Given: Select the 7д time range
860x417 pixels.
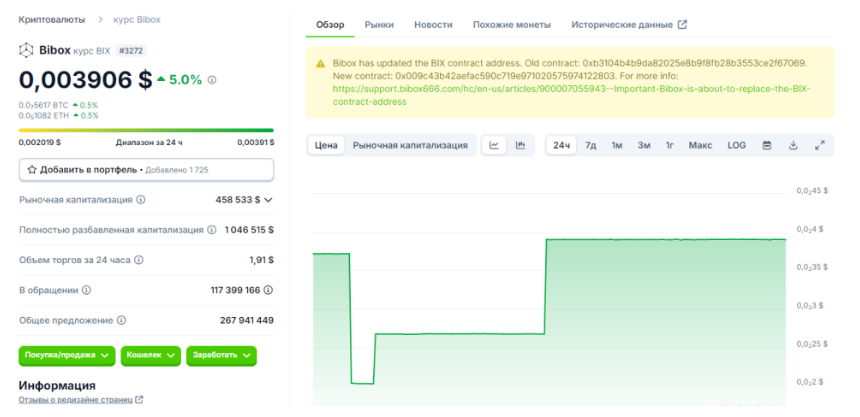Looking at the screenshot, I should coord(590,145).
